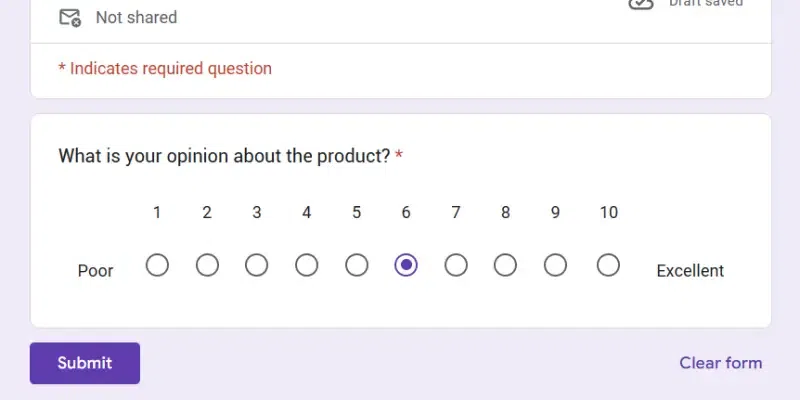
Task: Select rating 1 radio button
Action: (157, 265)
